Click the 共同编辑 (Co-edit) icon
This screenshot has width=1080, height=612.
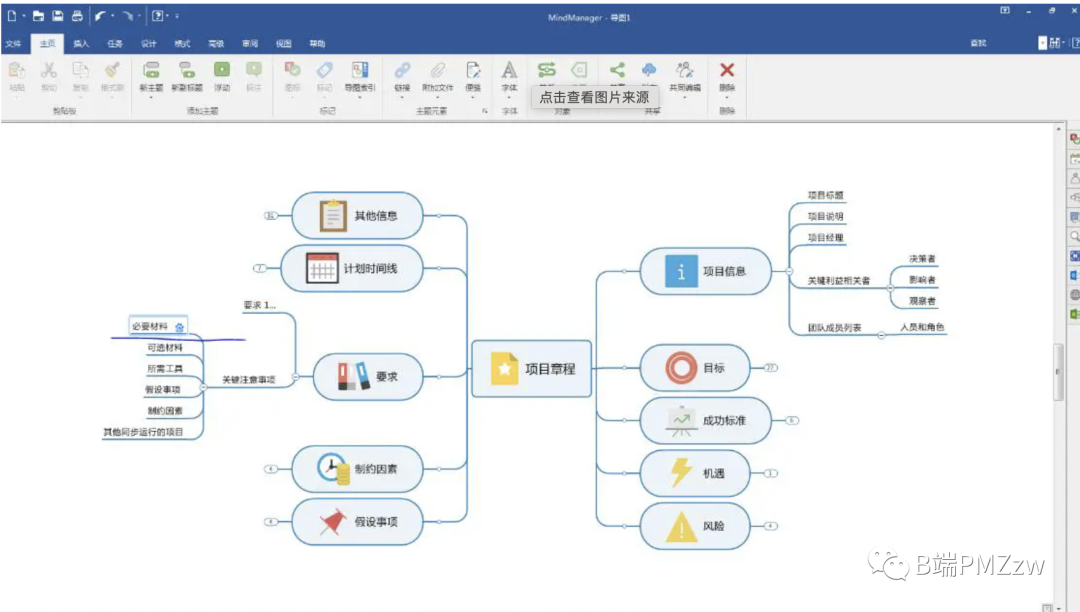pyautogui.click(x=684, y=71)
